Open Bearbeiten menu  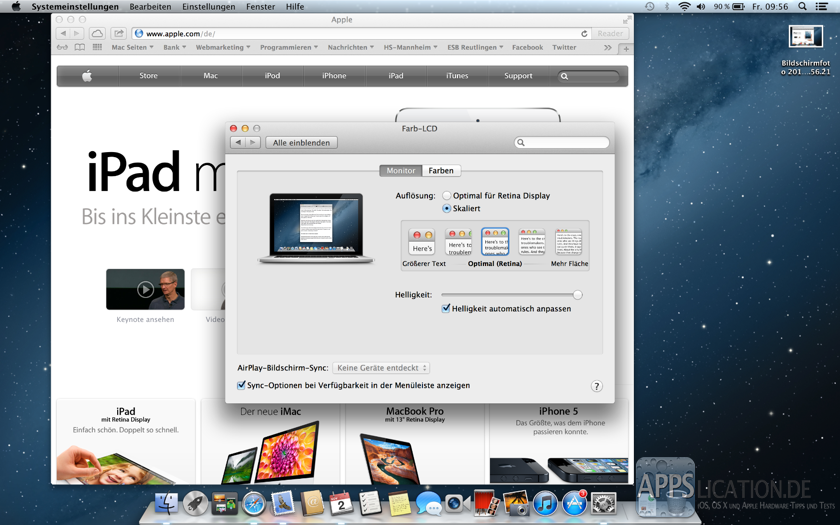click(x=150, y=6)
